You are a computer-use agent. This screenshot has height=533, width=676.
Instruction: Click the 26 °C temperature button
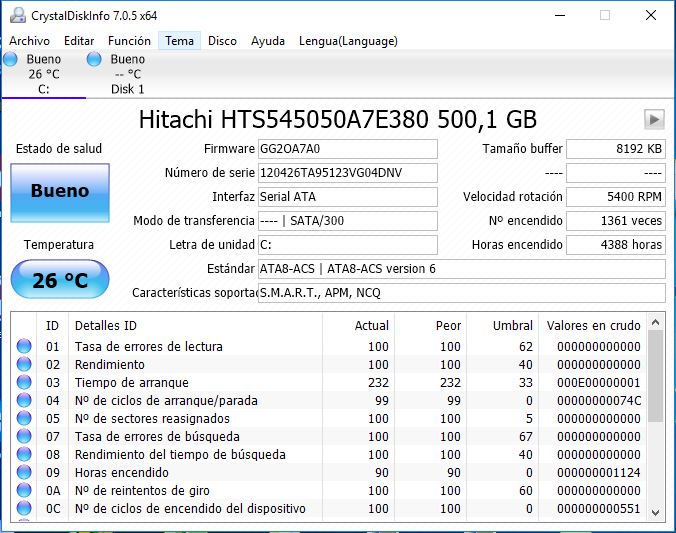click(59, 280)
